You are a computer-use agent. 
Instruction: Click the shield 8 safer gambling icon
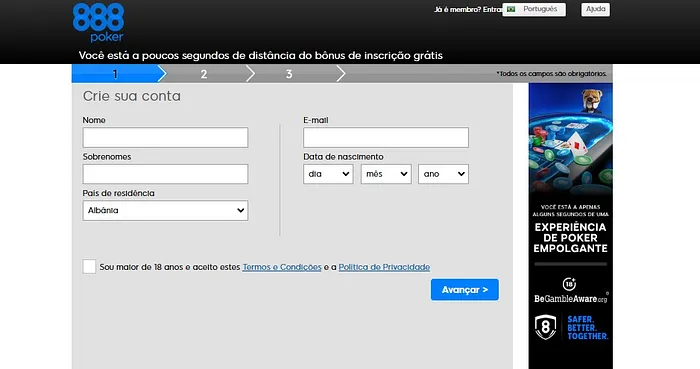tap(546, 327)
